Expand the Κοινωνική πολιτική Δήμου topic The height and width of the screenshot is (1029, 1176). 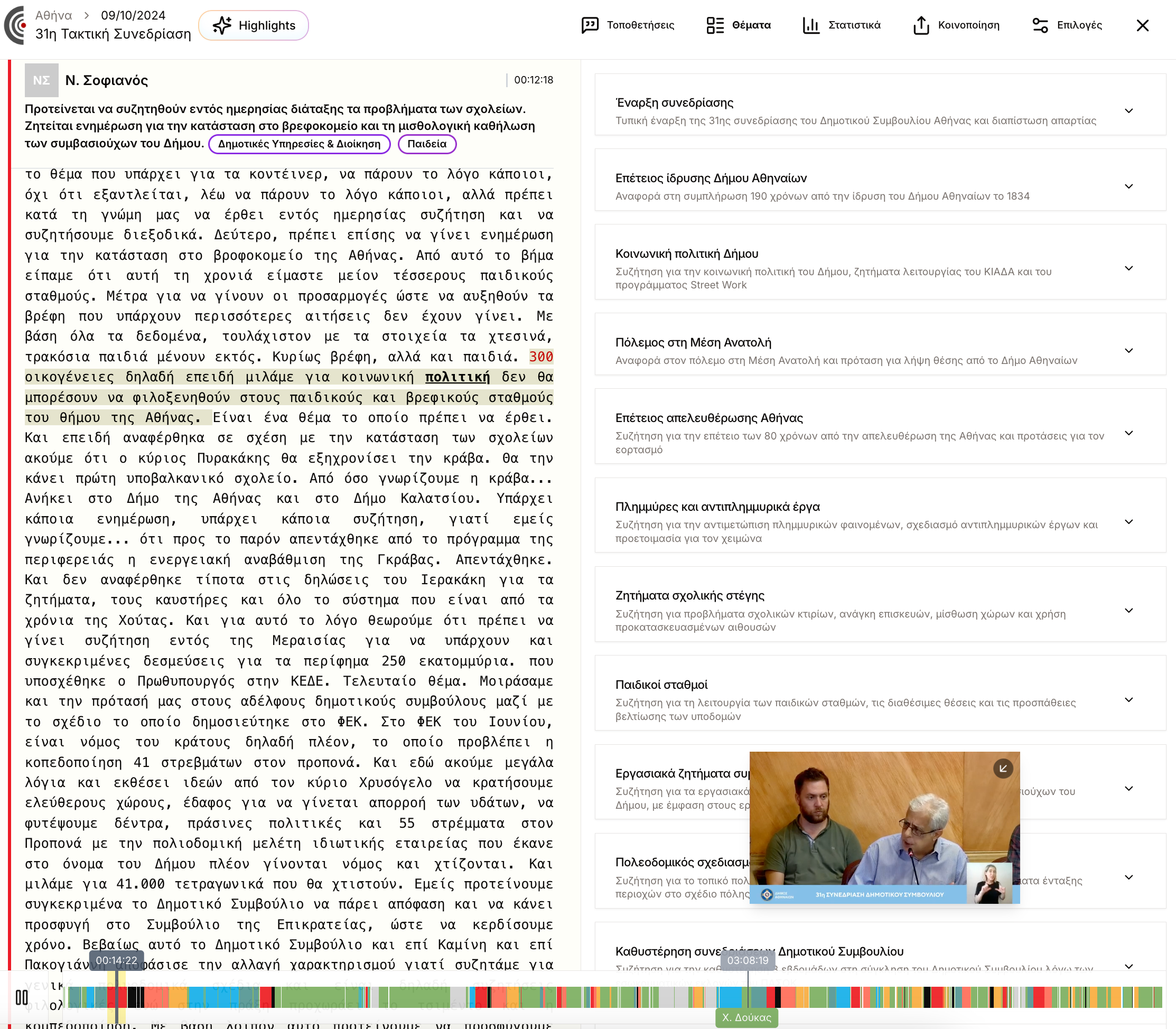tap(1128, 268)
